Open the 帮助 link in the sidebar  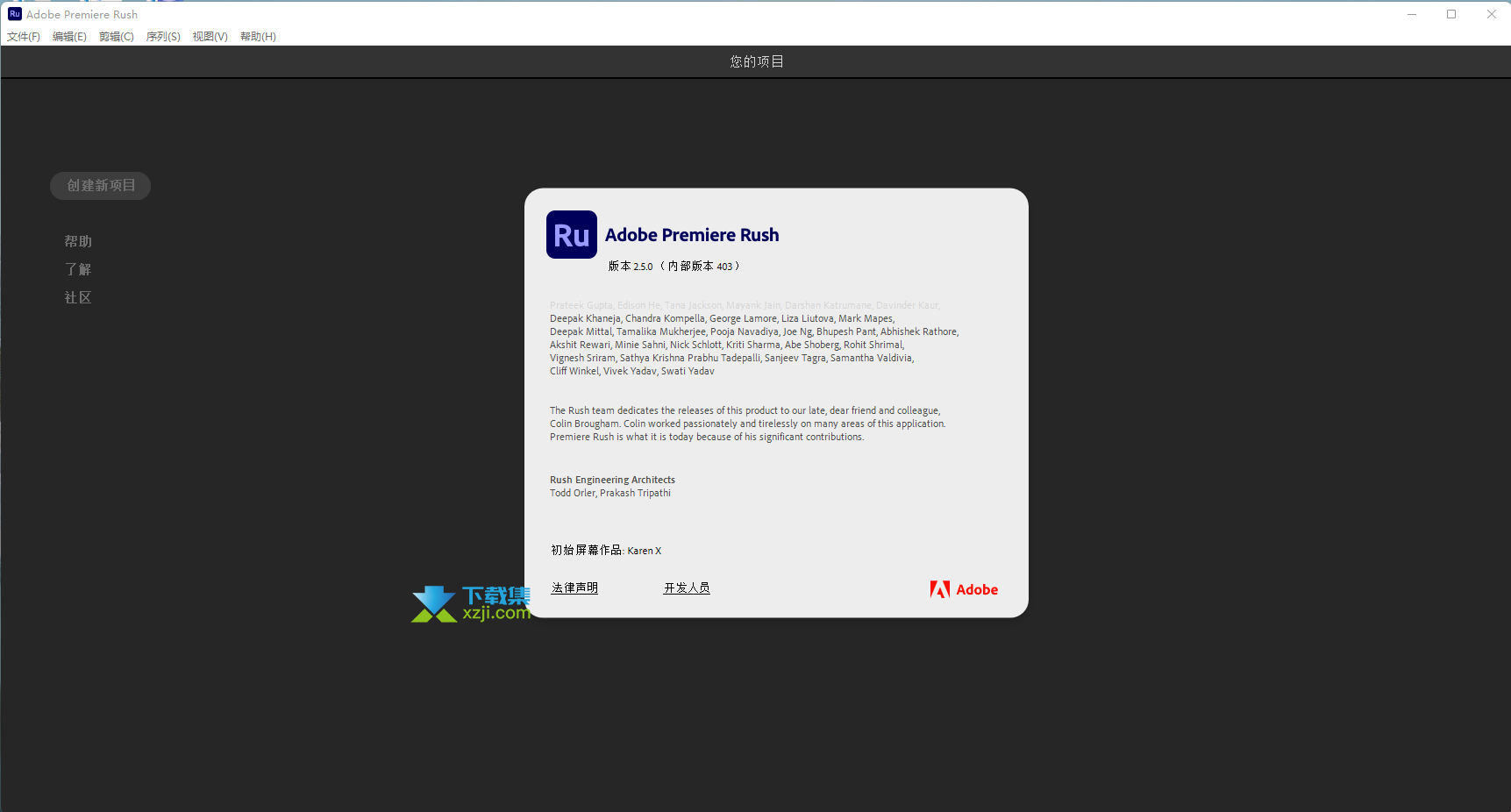click(78, 241)
